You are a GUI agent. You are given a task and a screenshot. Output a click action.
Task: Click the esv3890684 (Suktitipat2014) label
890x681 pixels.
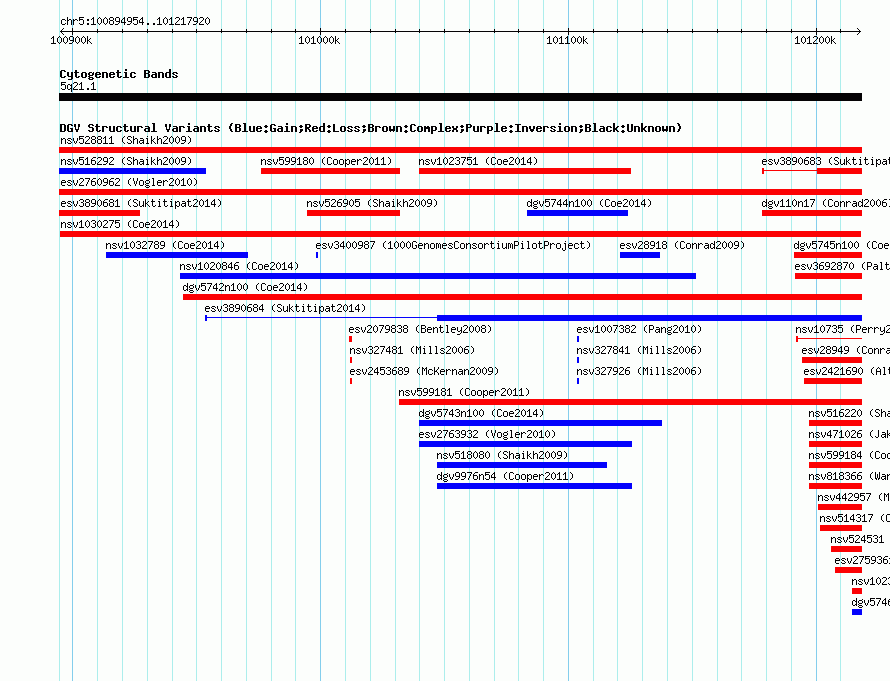coord(286,308)
